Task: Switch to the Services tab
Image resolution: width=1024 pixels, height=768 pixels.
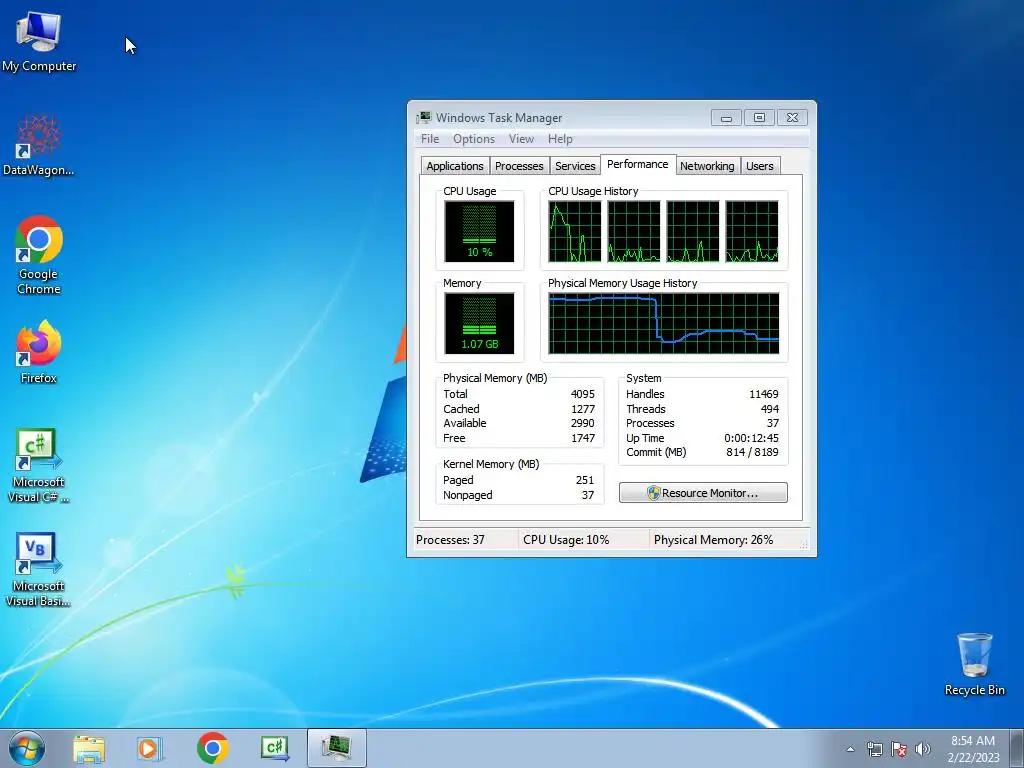Action: [x=575, y=166]
